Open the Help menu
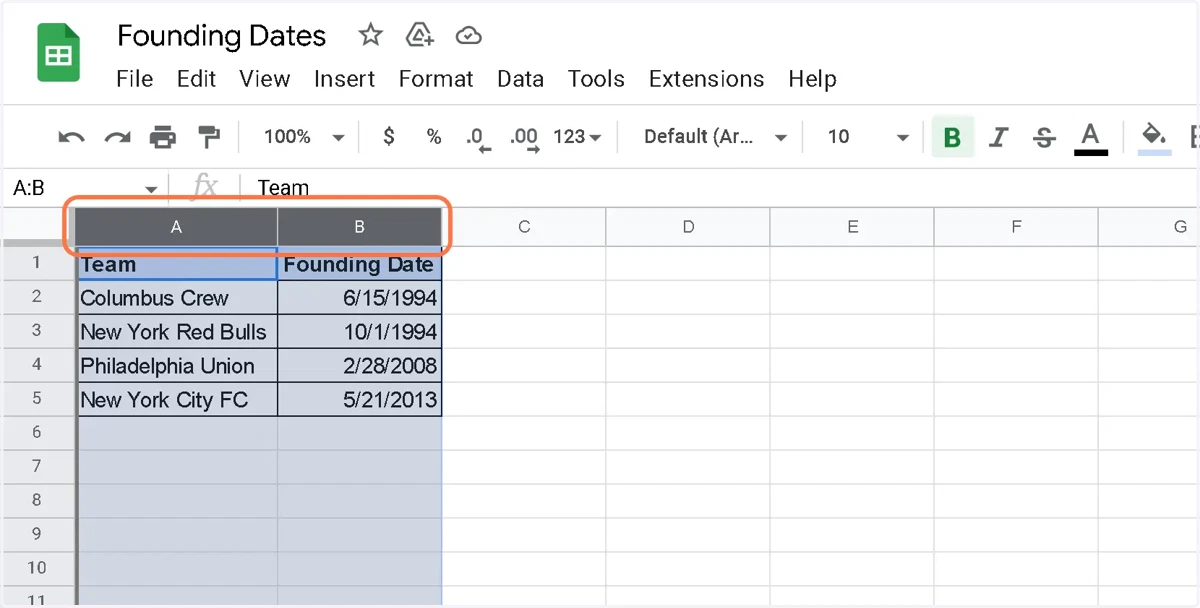 [x=812, y=79]
